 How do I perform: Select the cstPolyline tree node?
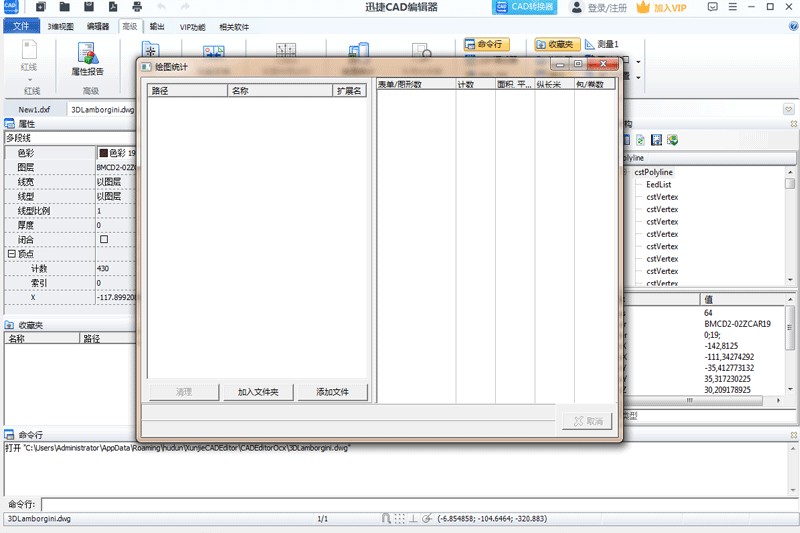(x=654, y=172)
